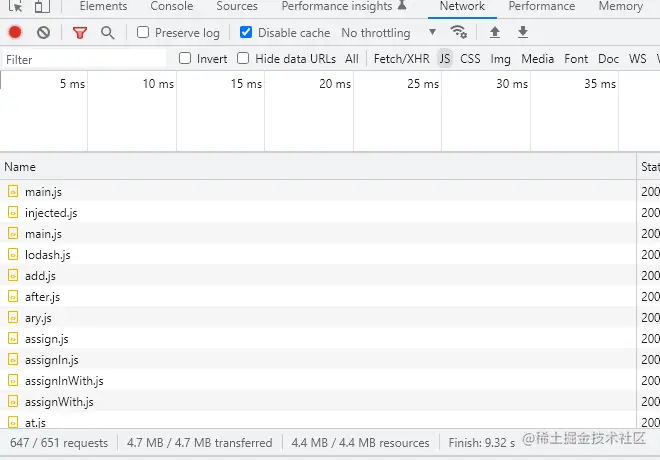Show All request types
The image size is (660, 460).
[352, 58]
